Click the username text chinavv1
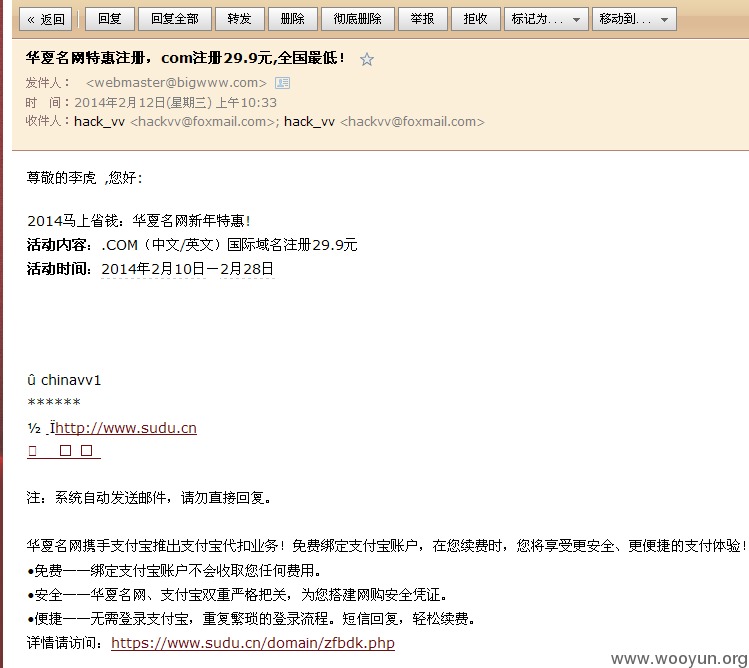The height and width of the screenshot is (668, 749). [71, 380]
